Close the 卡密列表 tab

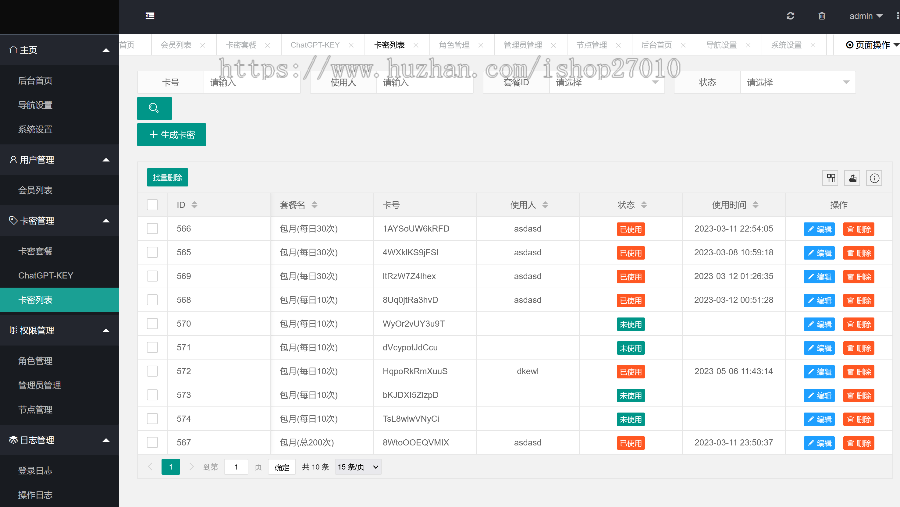416,45
